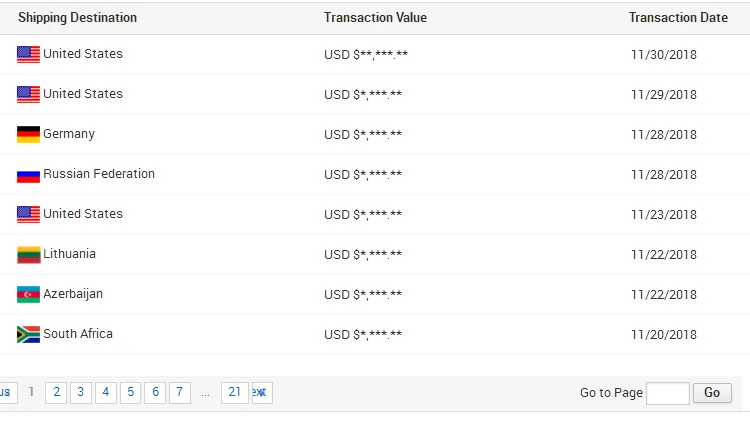Click the Azerbaijan flag icon
This screenshot has height=428, width=750.
pyautogui.click(x=28, y=295)
